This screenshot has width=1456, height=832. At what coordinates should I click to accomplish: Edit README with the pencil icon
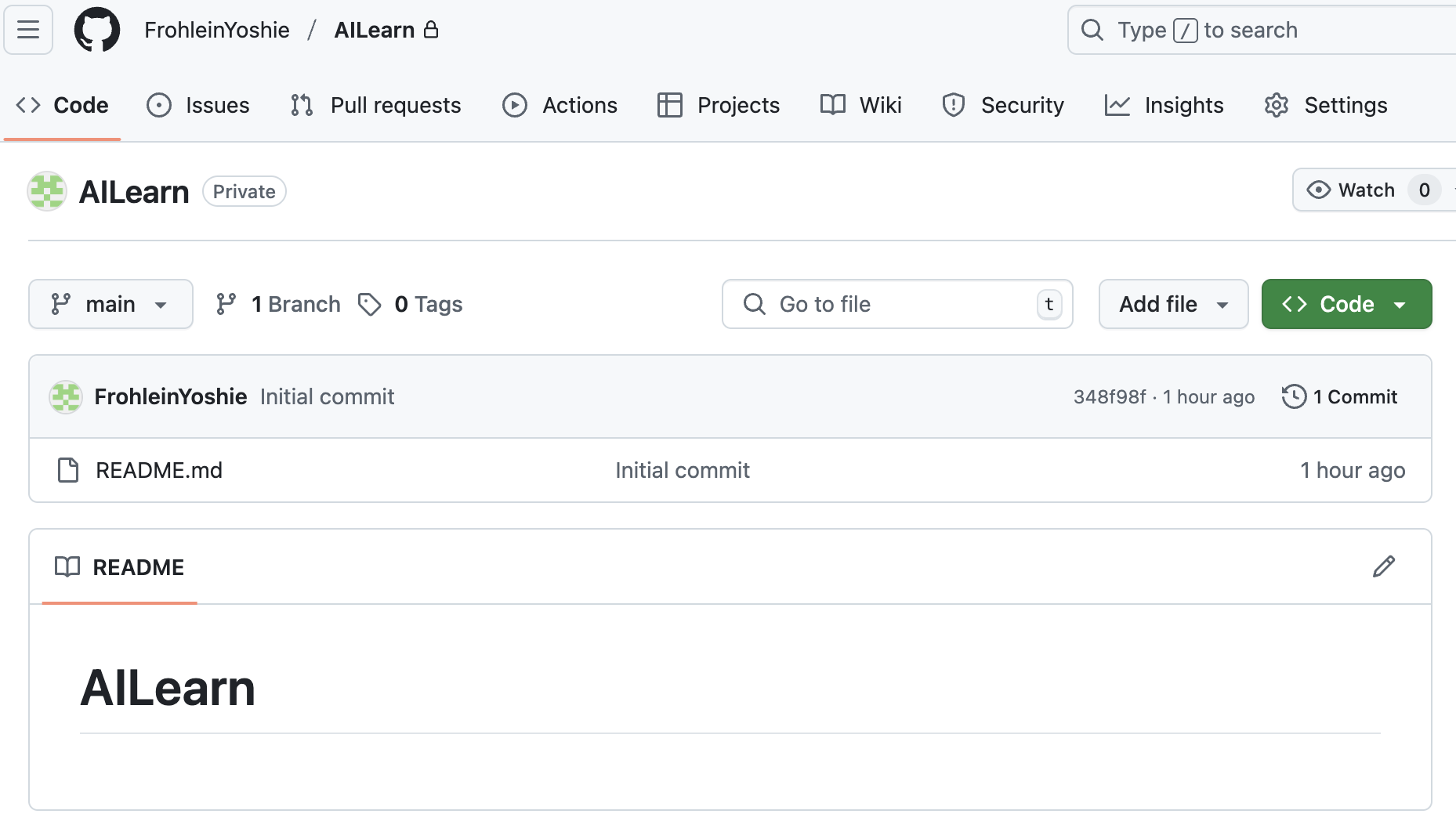[x=1384, y=566]
